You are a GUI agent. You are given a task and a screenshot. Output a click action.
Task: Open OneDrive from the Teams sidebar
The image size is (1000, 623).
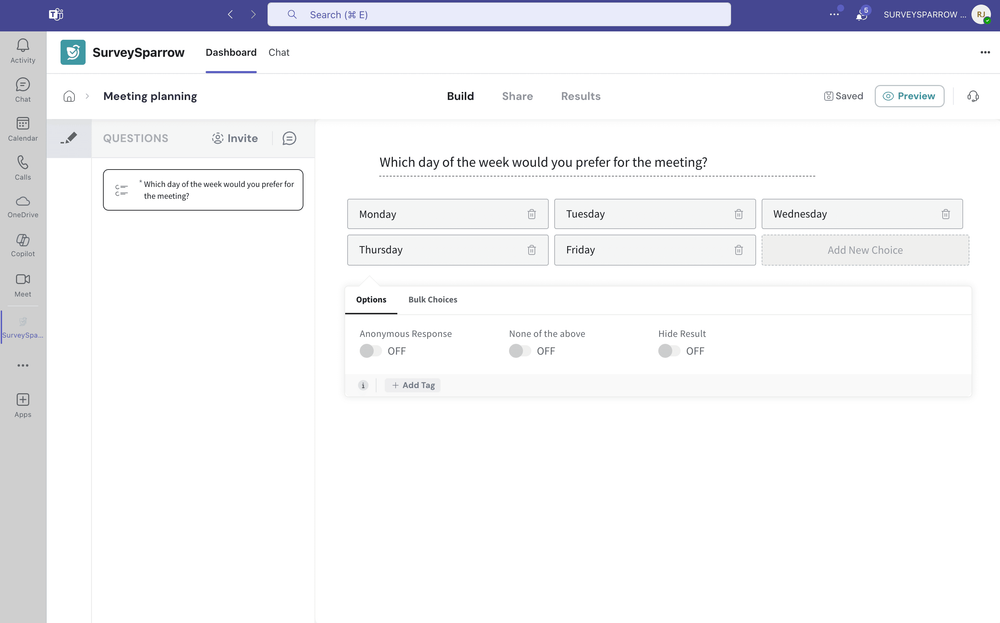pyautogui.click(x=22, y=205)
